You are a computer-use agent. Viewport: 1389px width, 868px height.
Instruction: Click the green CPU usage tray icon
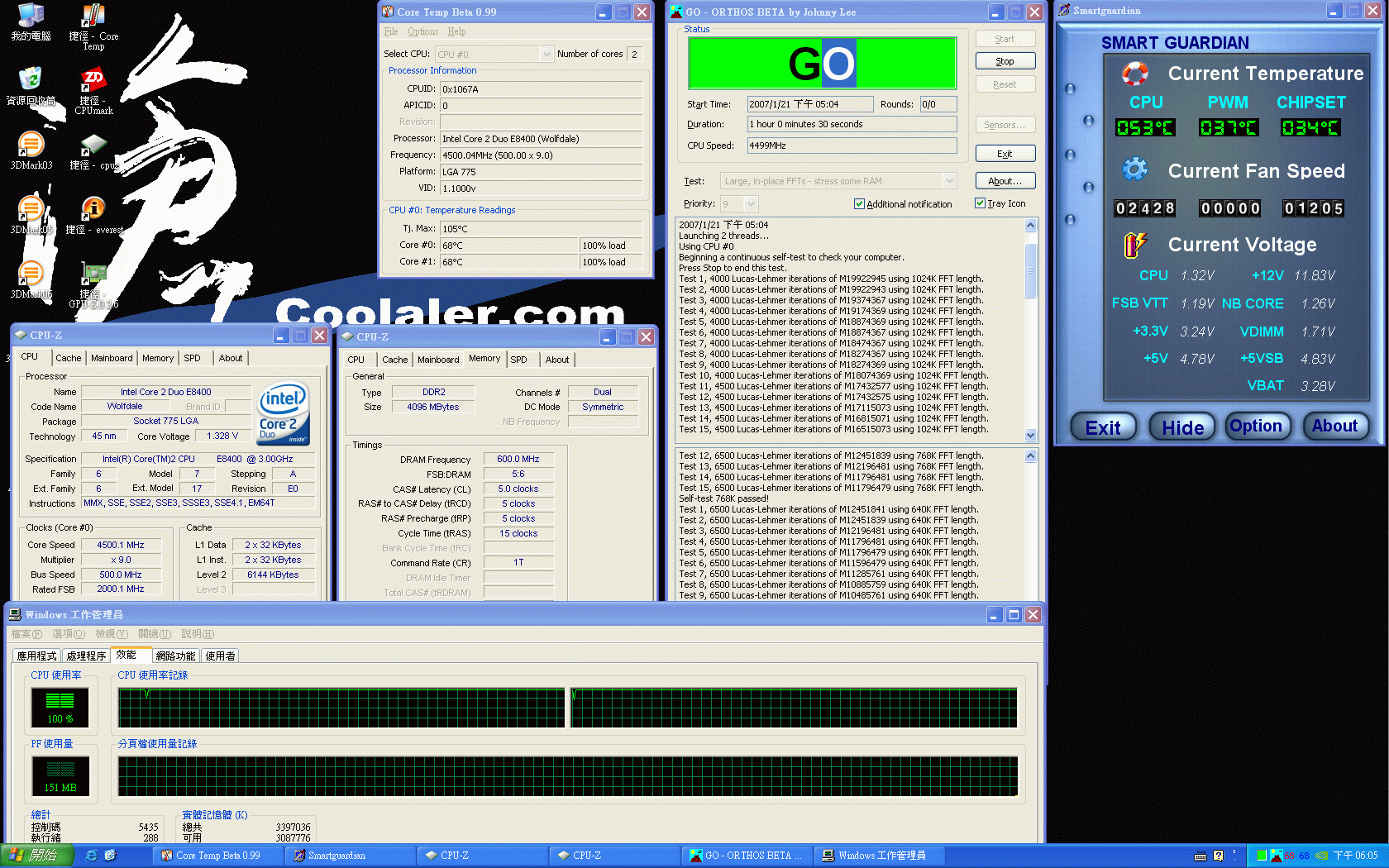point(1261,856)
